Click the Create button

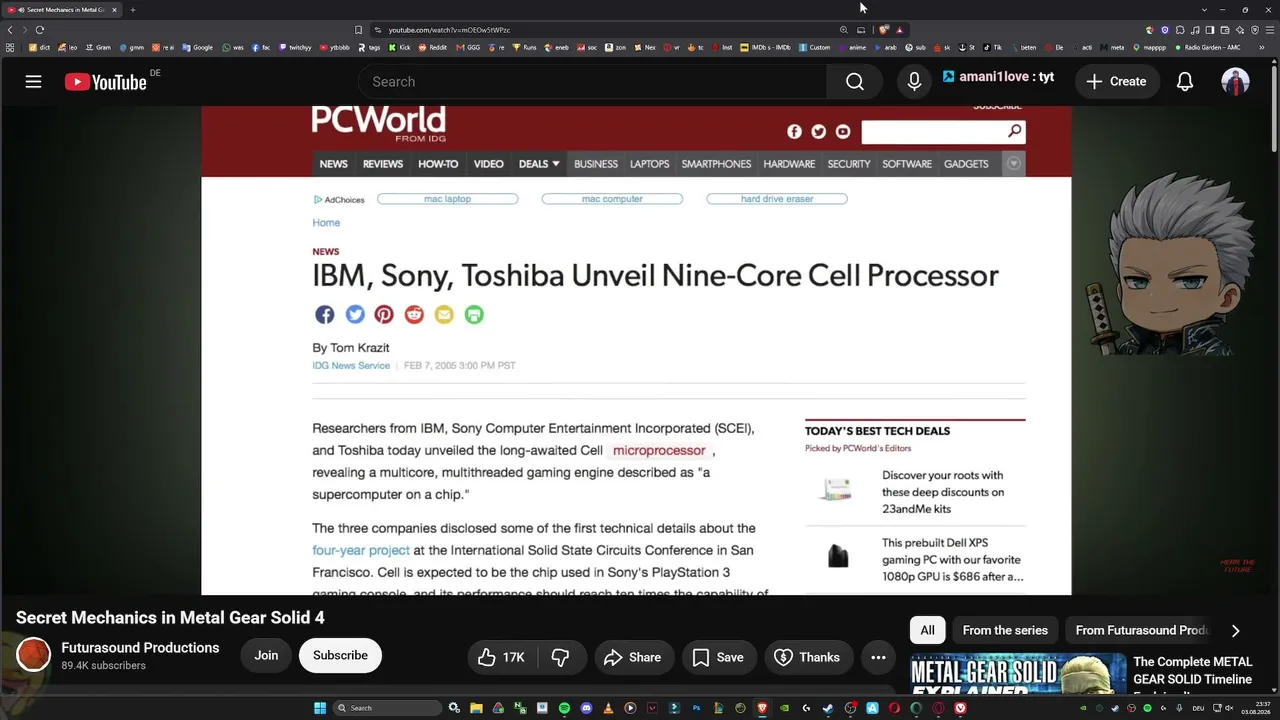click(x=1116, y=82)
